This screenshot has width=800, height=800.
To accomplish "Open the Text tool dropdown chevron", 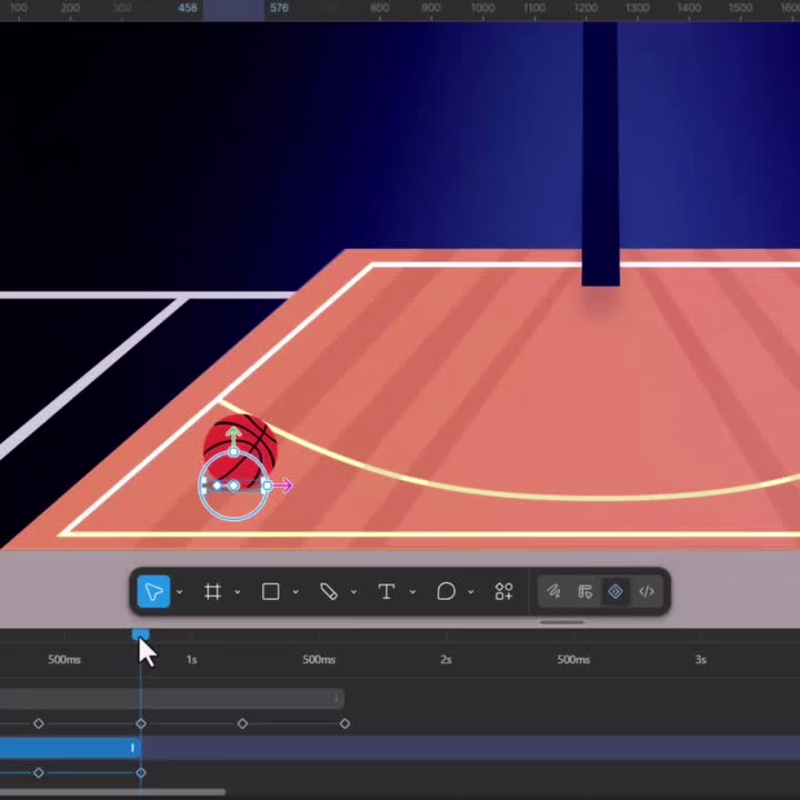I will click(413, 592).
